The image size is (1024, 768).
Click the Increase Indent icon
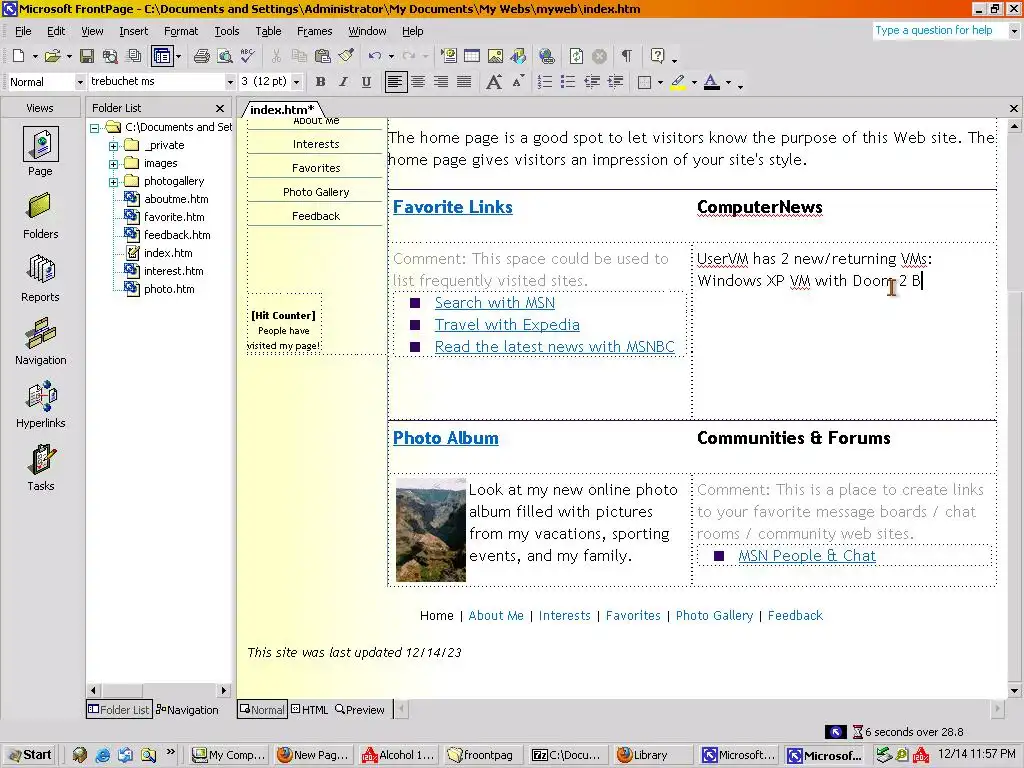point(615,82)
